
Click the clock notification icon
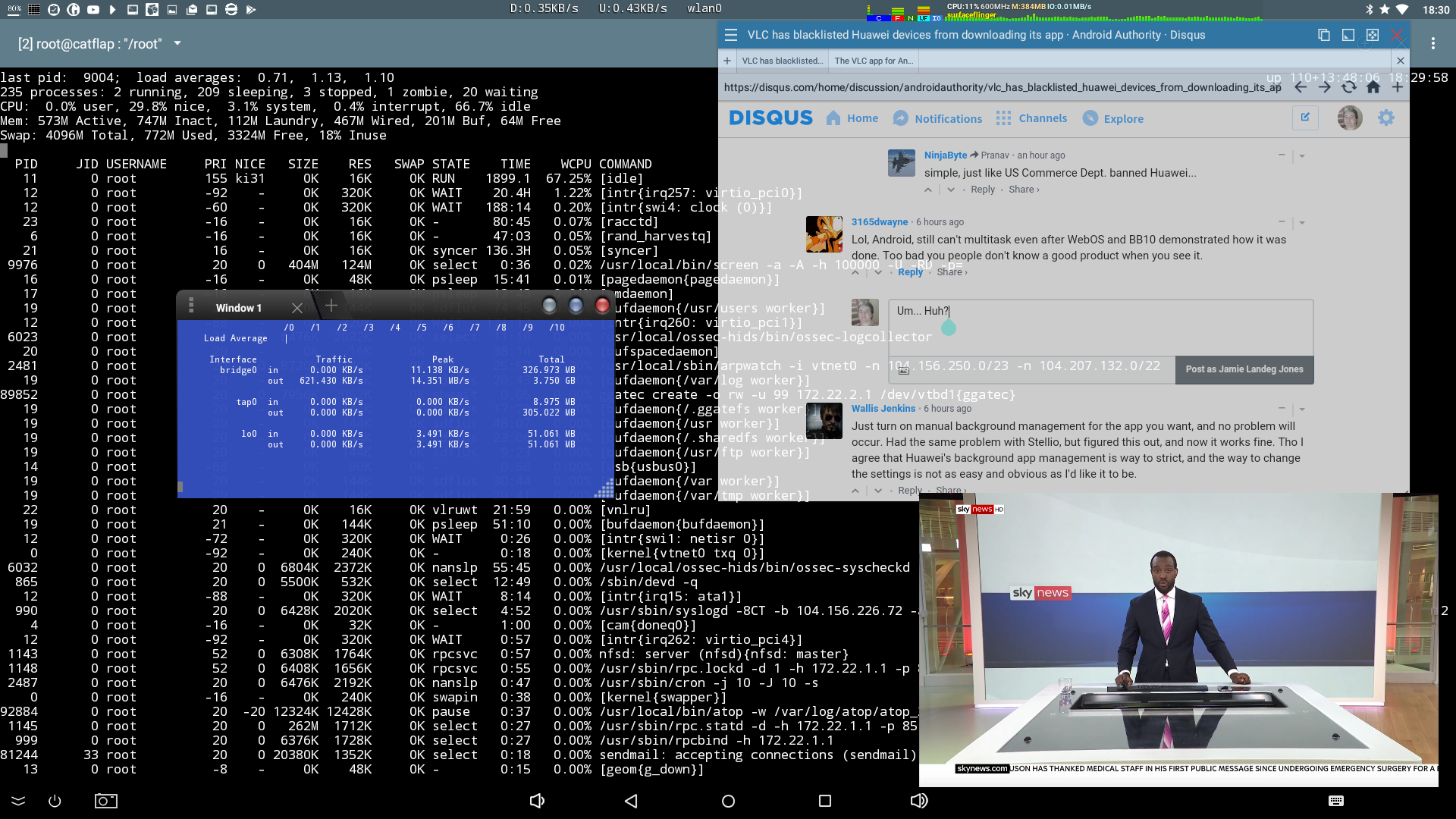tap(54, 9)
